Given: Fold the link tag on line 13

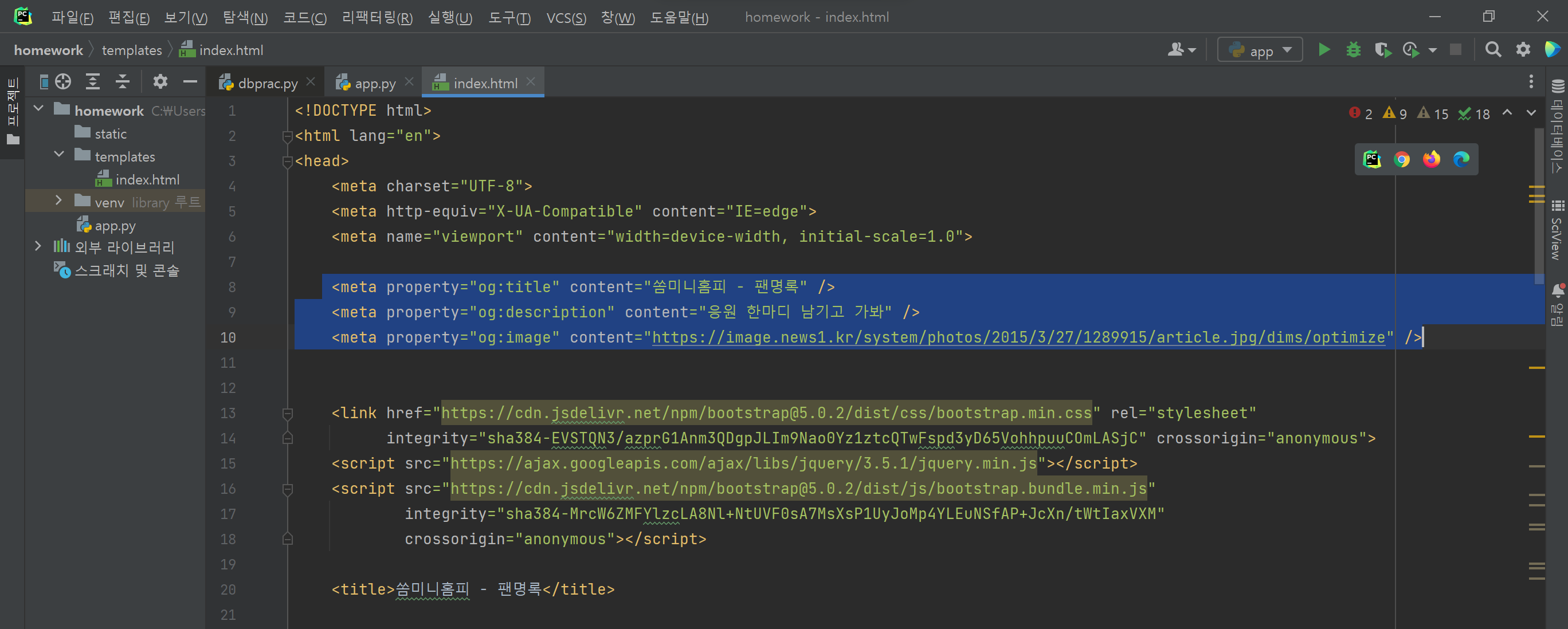Looking at the screenshot, I should click(x=288, y=414).
